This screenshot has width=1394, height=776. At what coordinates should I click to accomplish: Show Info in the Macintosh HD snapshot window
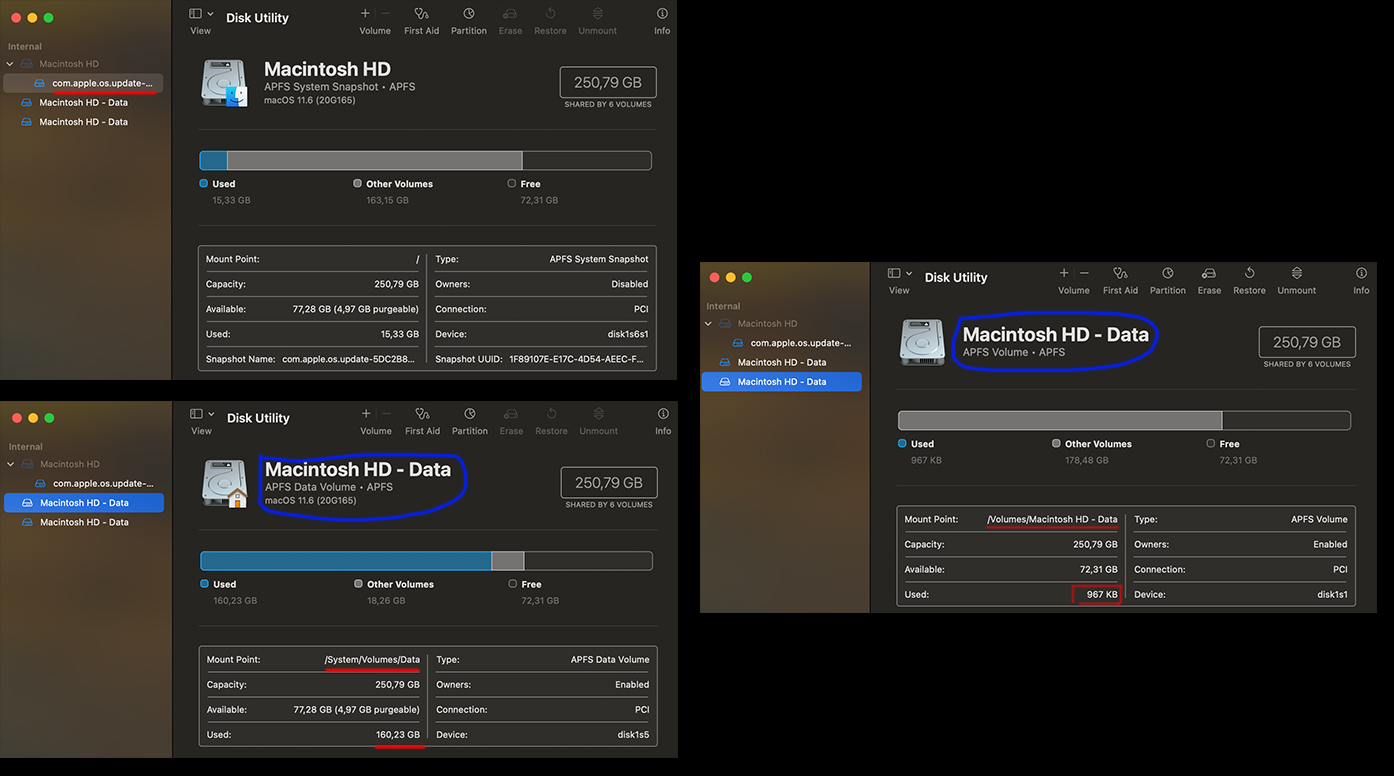662,14
